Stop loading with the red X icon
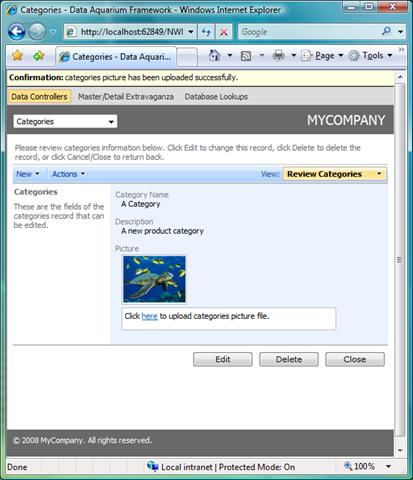 pyautogui.click(x=224, y=32)
